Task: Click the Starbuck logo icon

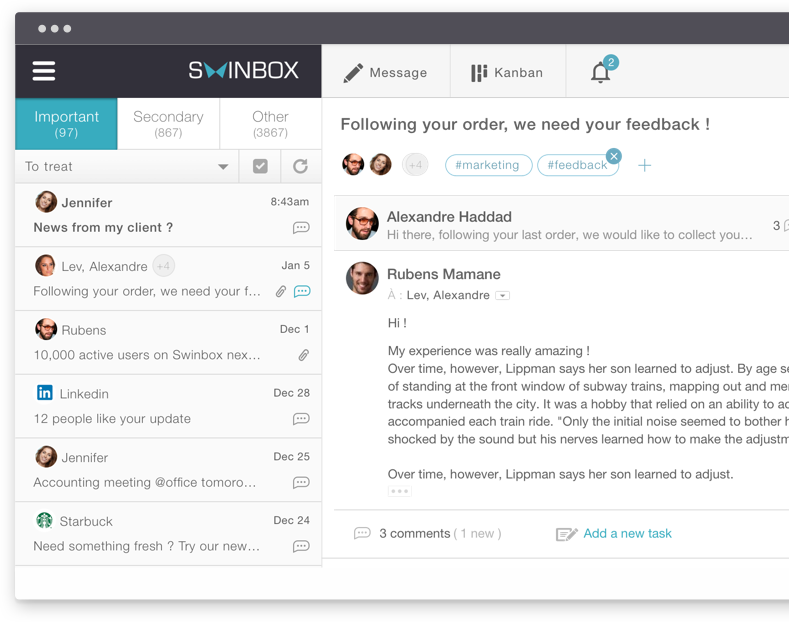Action: coord(45,520)
